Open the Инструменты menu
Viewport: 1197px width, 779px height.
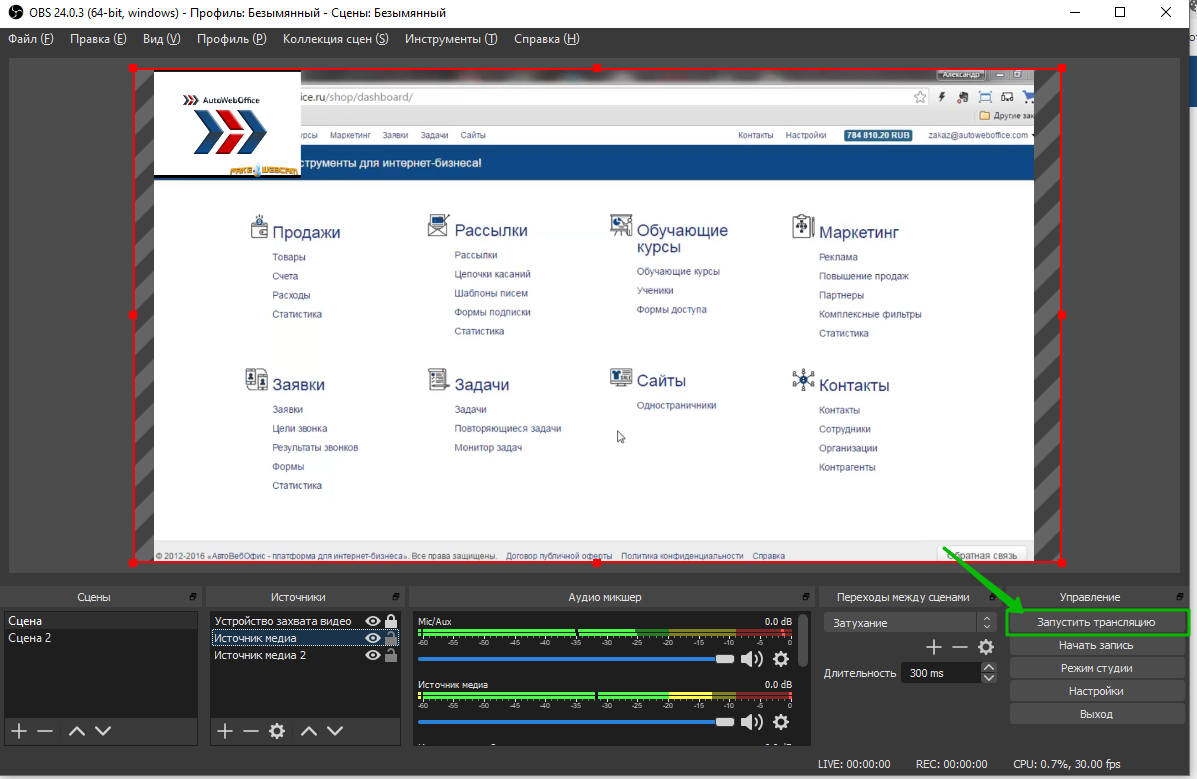pos(450,39)
